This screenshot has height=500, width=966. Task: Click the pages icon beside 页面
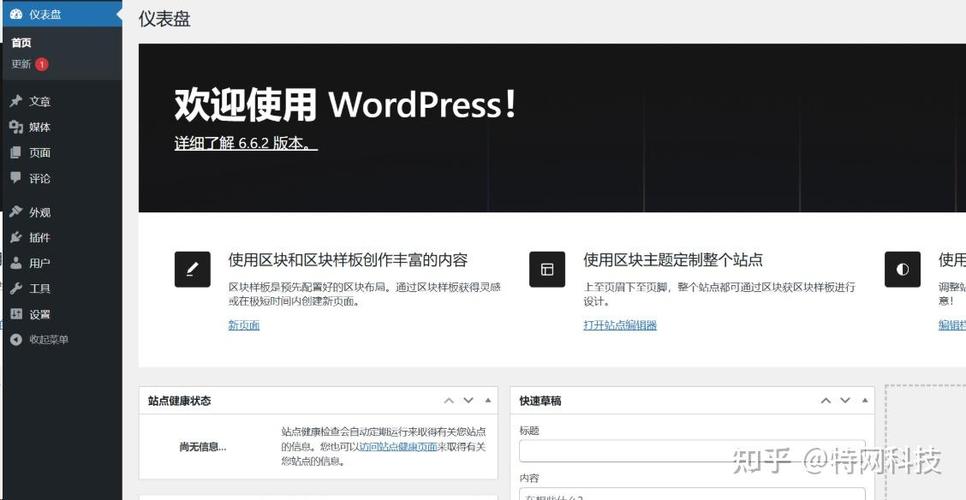click(x=16, y=153)
